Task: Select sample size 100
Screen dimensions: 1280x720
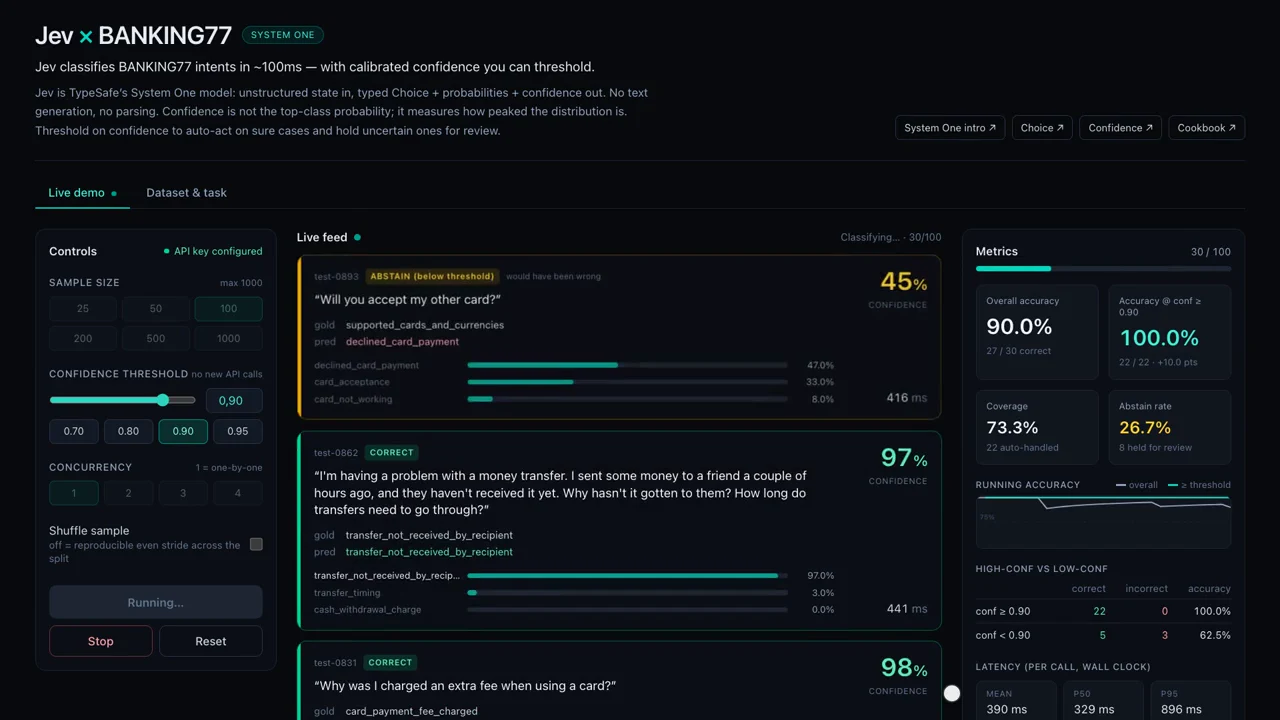Action: tap(229, 309)
